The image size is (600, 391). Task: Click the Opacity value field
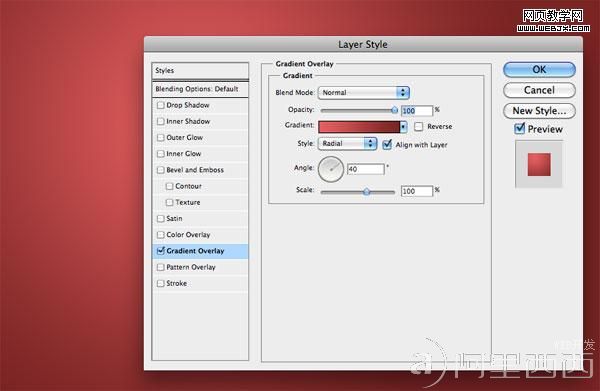click(417, 111)
